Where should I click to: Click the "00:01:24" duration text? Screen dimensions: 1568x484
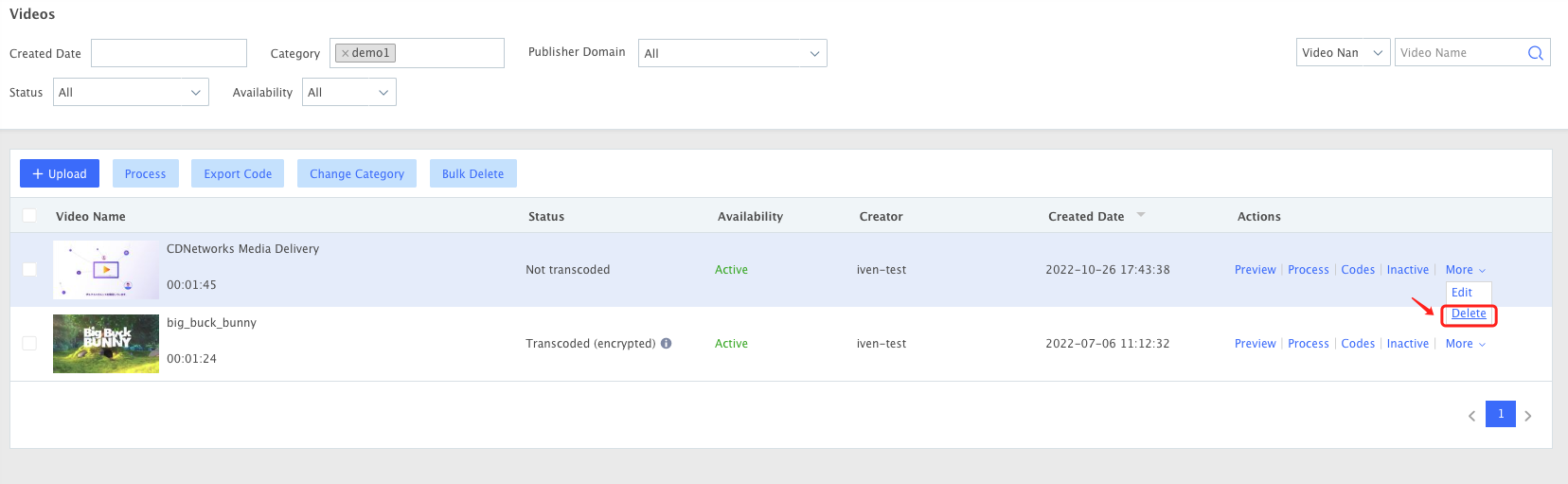point(191,359)
